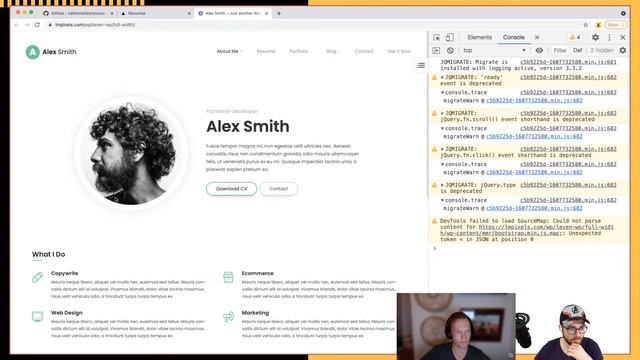Open console settings gear next to 2 hidden
This screenshot has height=360, width=640.
tap(622, 50)
